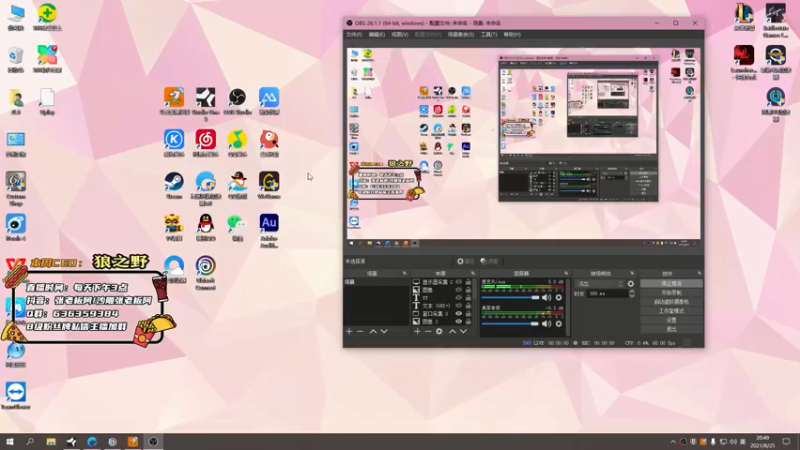Move the scene up with the arrow icon
The width and height of the screenshot is (800, 450).
pyautogui.click(x=373, y=332)
